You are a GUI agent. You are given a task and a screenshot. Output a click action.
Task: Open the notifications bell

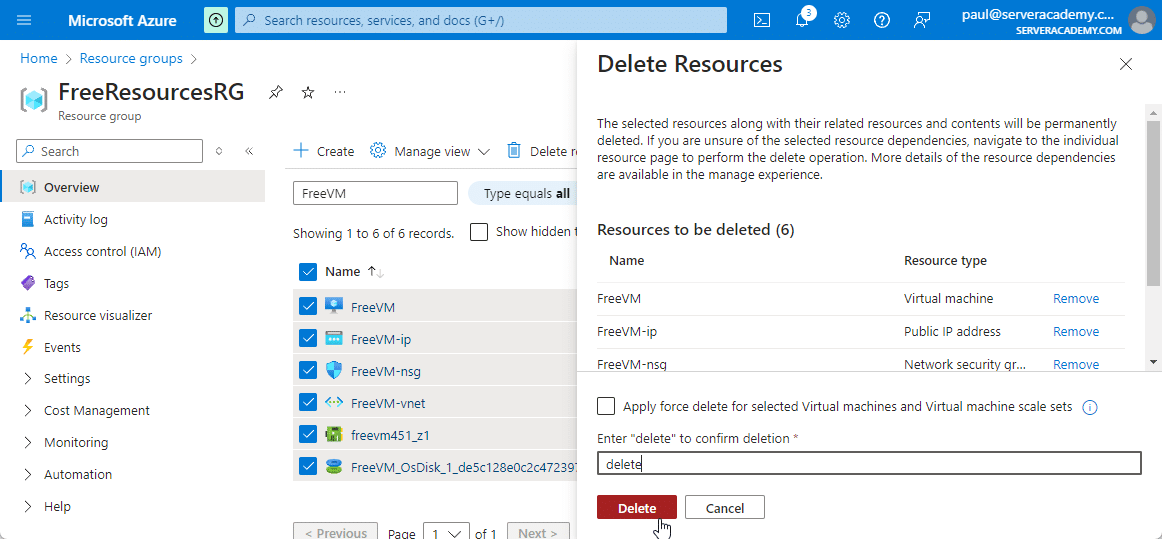(x=802, y=20)
